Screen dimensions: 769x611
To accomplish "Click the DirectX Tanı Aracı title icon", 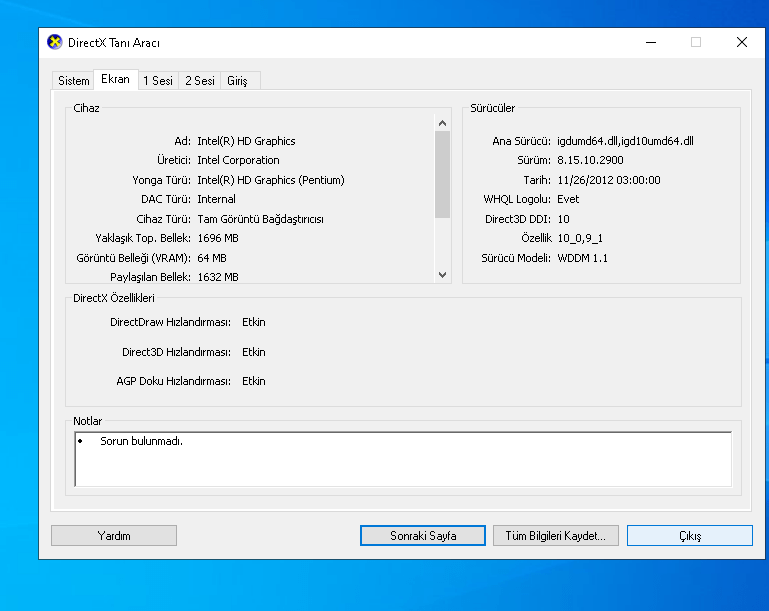I will tap(54, 42).
